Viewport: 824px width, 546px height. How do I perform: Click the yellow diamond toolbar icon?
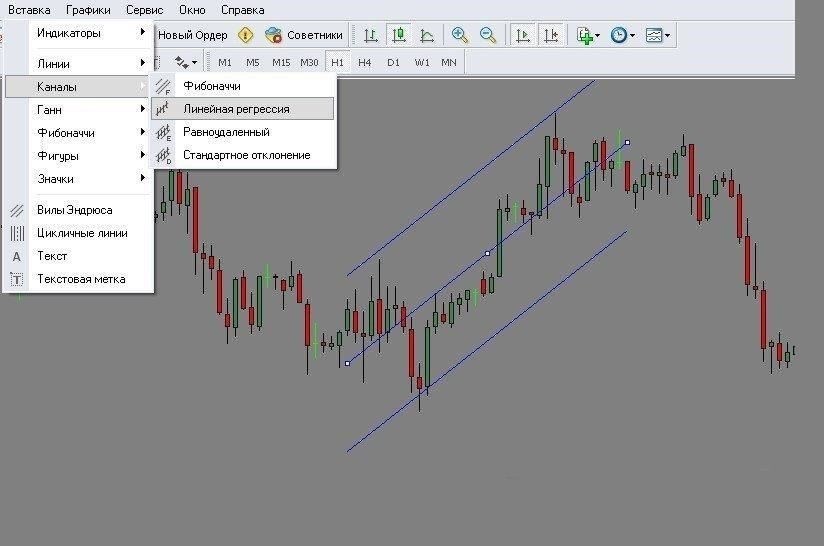pyautogui.click(x=245, y=35)
